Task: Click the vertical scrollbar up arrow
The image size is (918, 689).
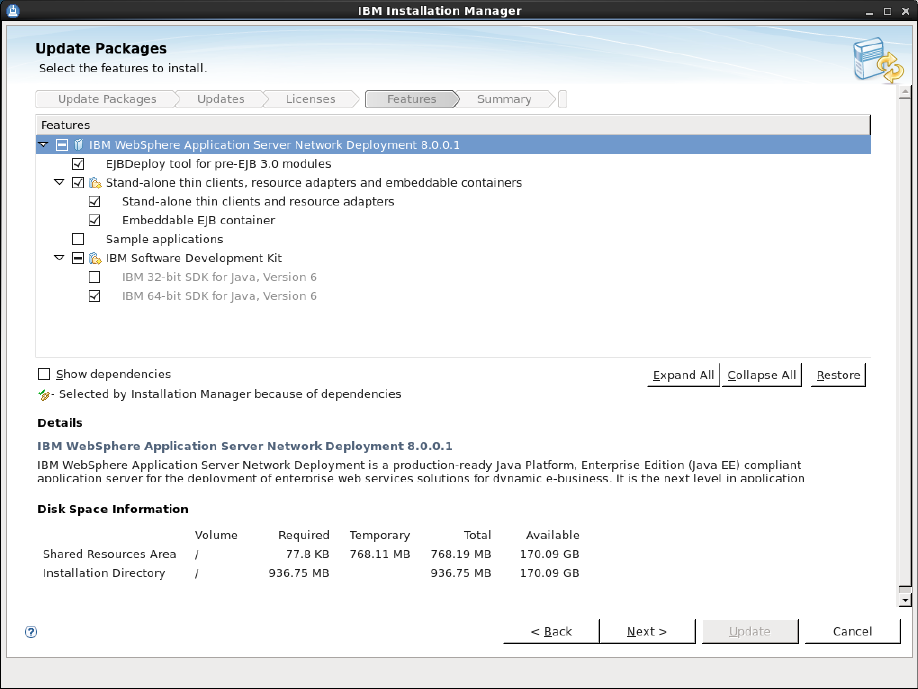Action: (905, 92)
